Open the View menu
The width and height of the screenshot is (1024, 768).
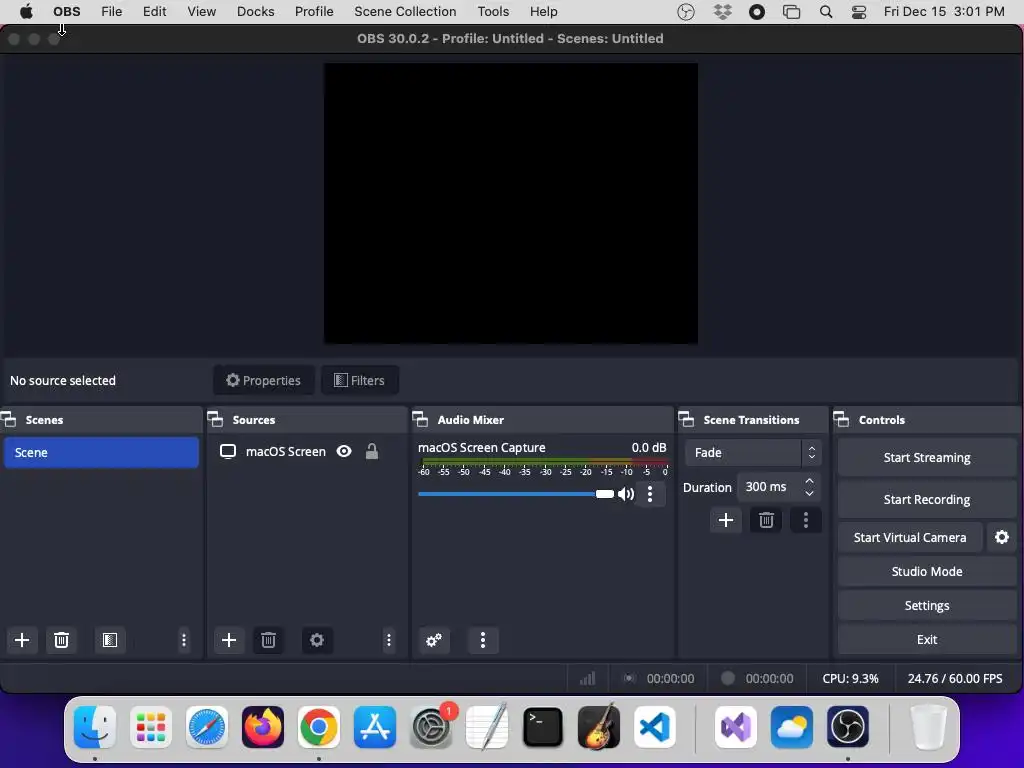202,12
